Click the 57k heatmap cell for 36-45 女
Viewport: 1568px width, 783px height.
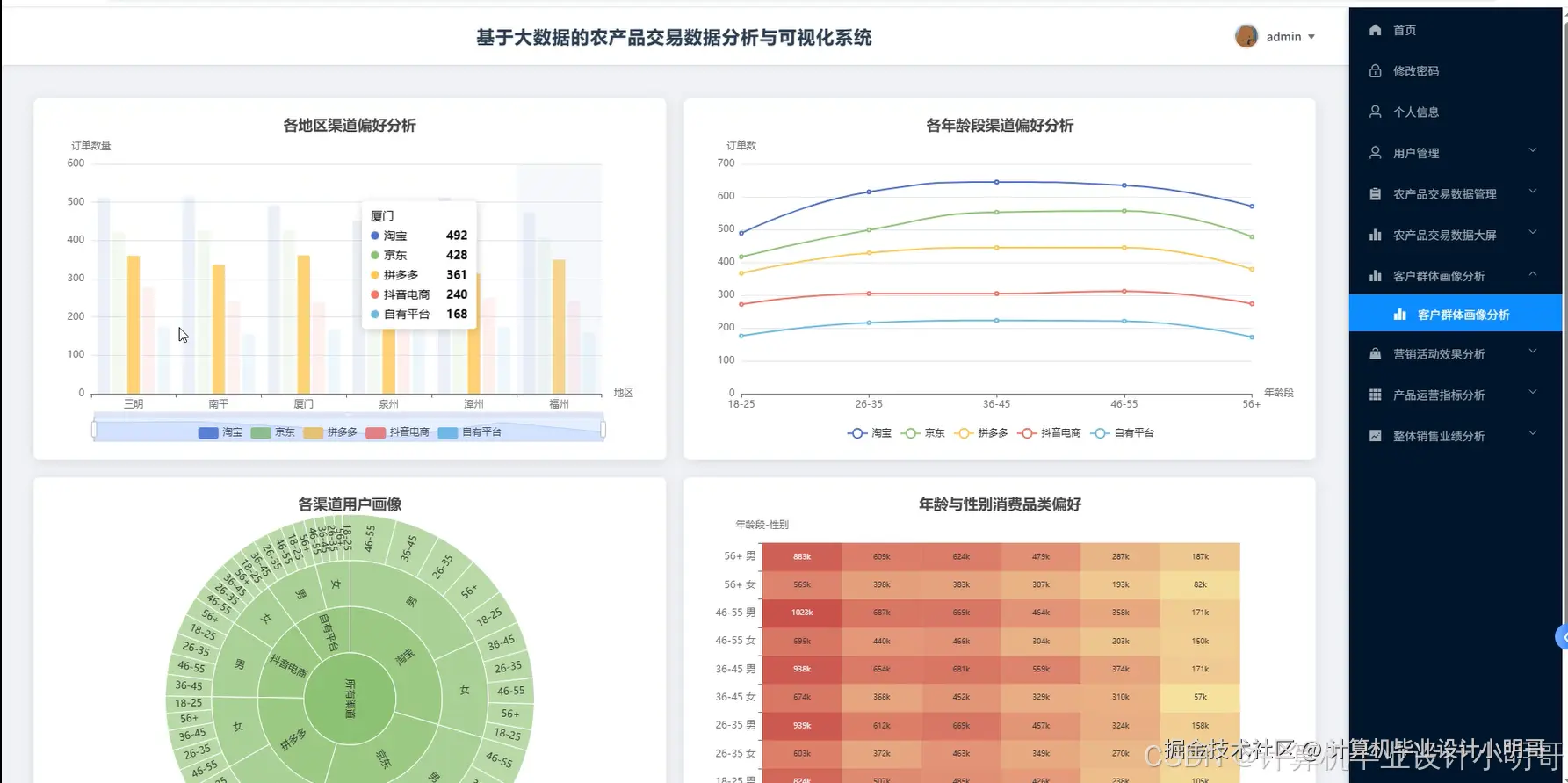1200,697
